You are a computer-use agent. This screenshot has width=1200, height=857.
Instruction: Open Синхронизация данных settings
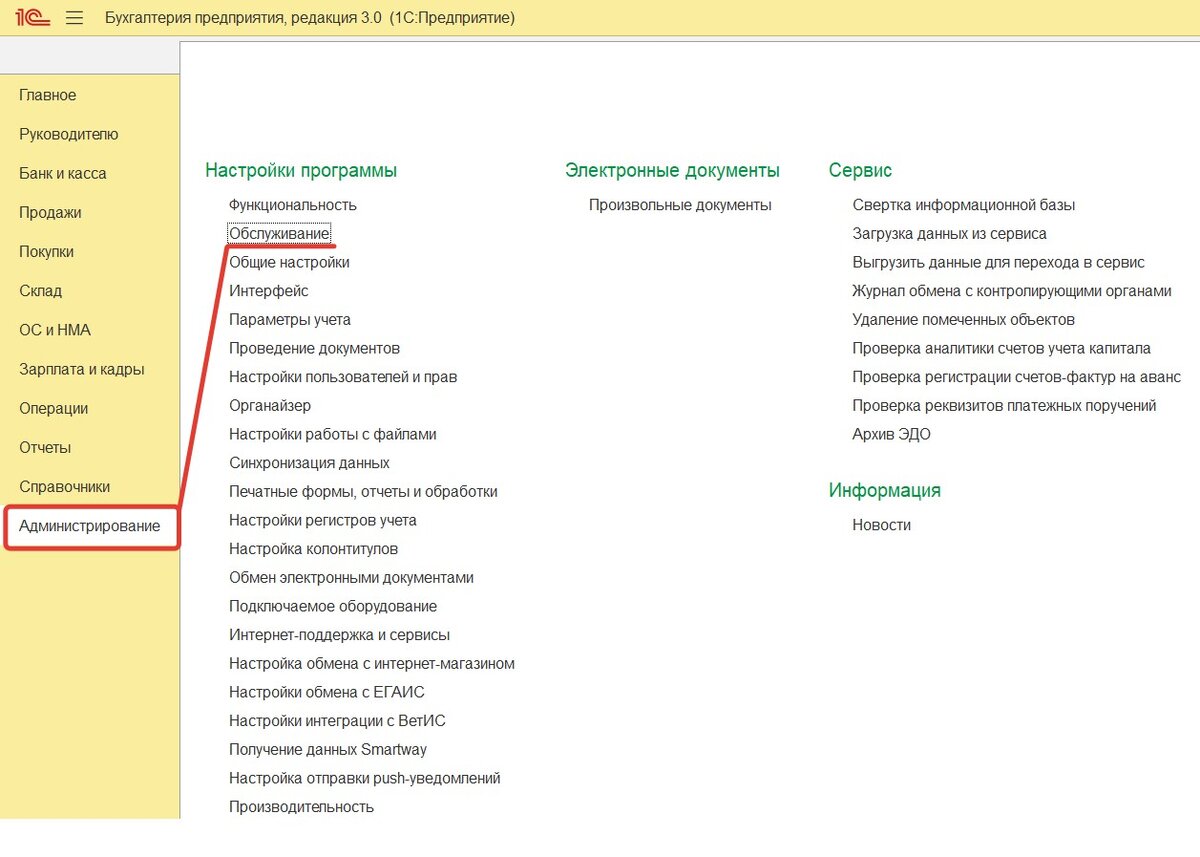coord(309,463)
